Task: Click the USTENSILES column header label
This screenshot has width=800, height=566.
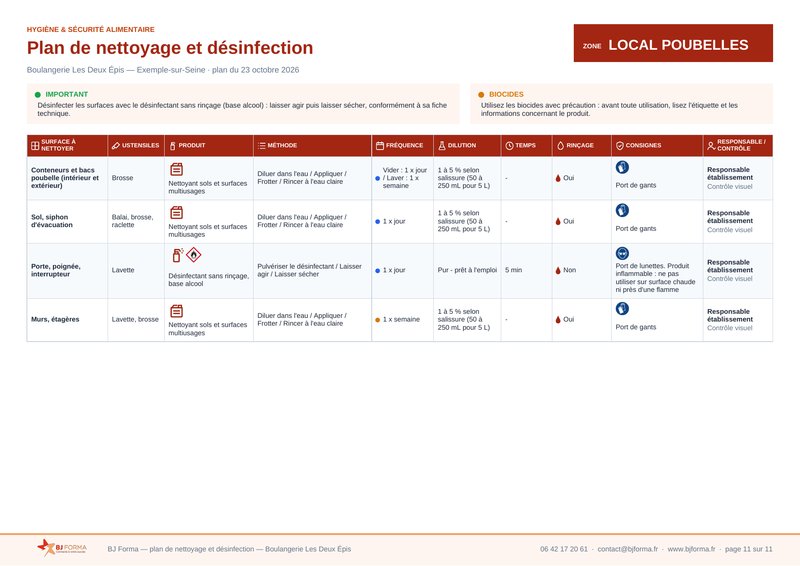Action: coord(140,145)
